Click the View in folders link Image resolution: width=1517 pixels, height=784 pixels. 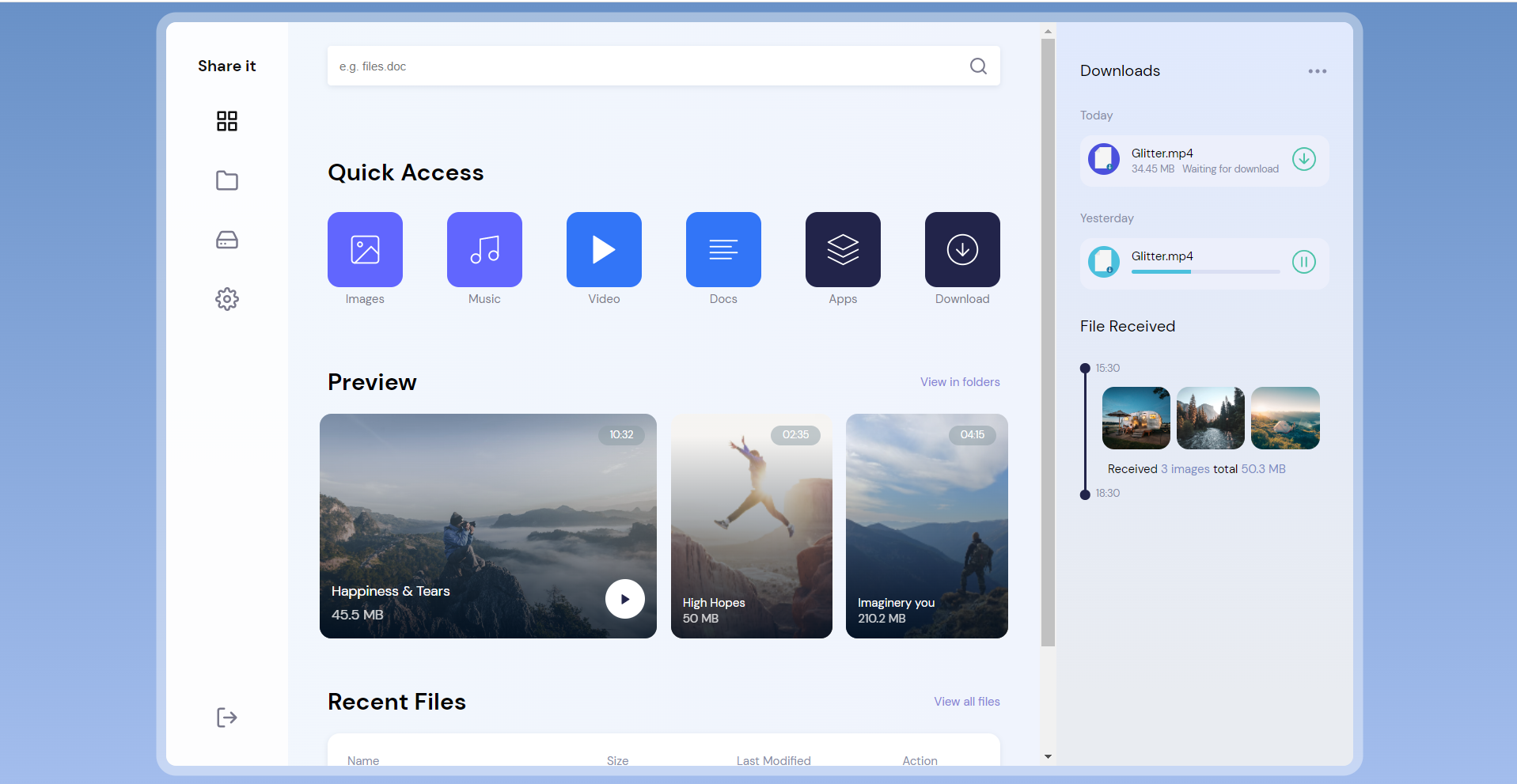(960, 382)
